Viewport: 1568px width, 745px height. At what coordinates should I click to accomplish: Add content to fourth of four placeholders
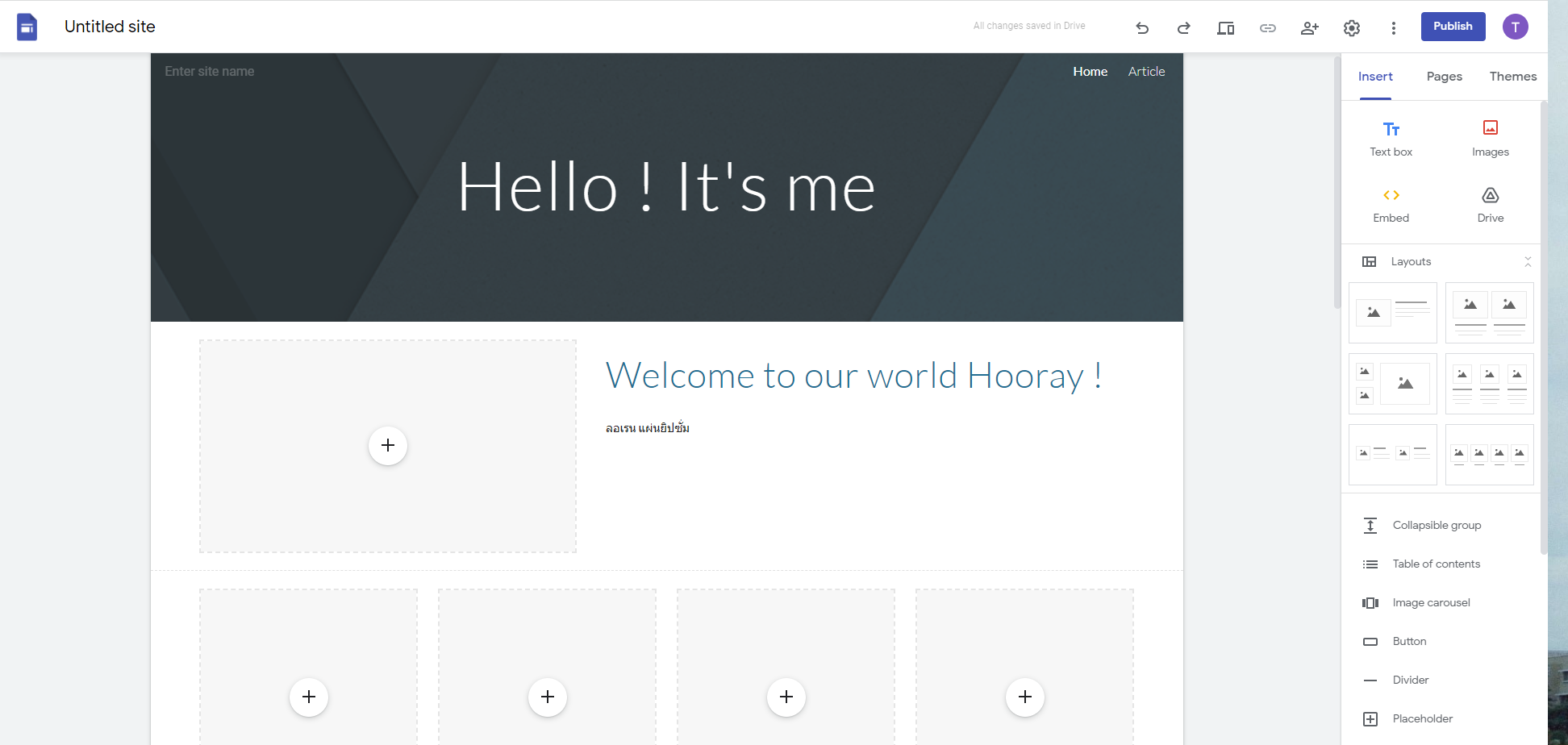(x=1025, y=697)
